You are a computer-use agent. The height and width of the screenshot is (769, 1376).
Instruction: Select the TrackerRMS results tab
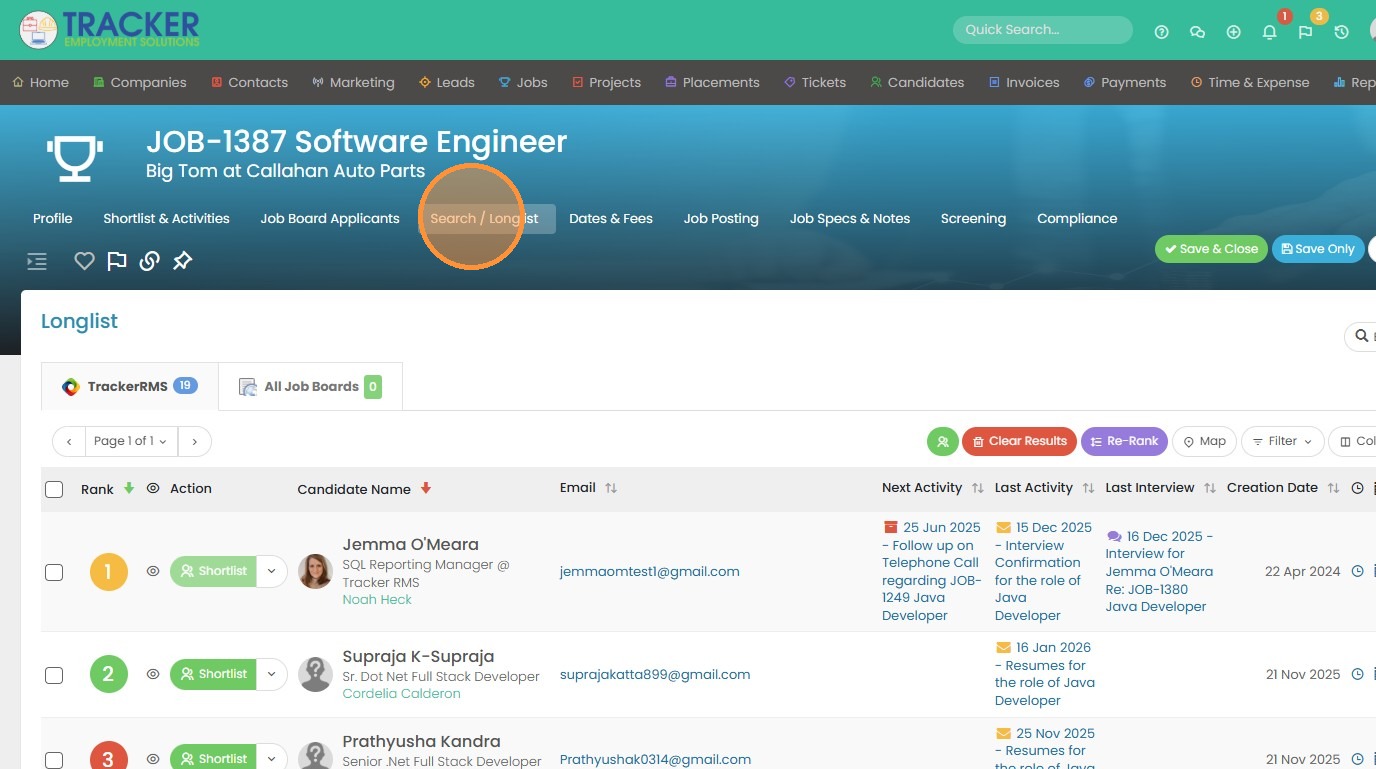tap(129, 386)
